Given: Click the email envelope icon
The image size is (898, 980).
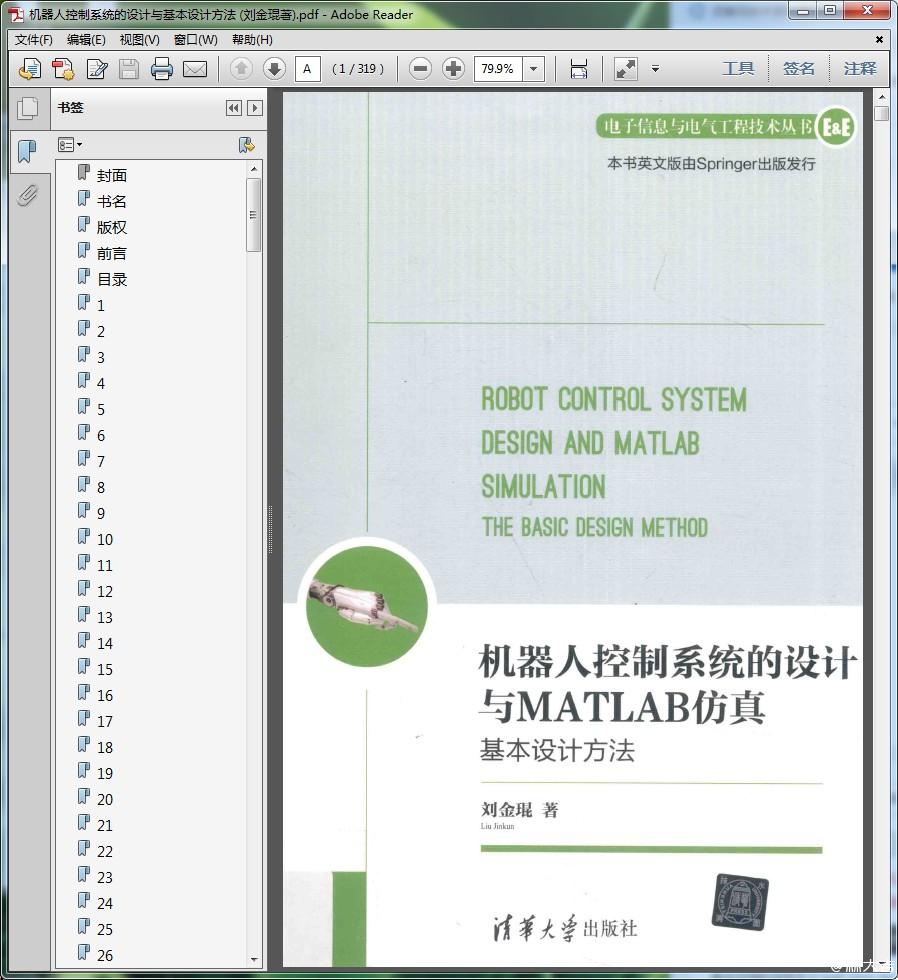Looking at the screenshot, I should 195,69.
